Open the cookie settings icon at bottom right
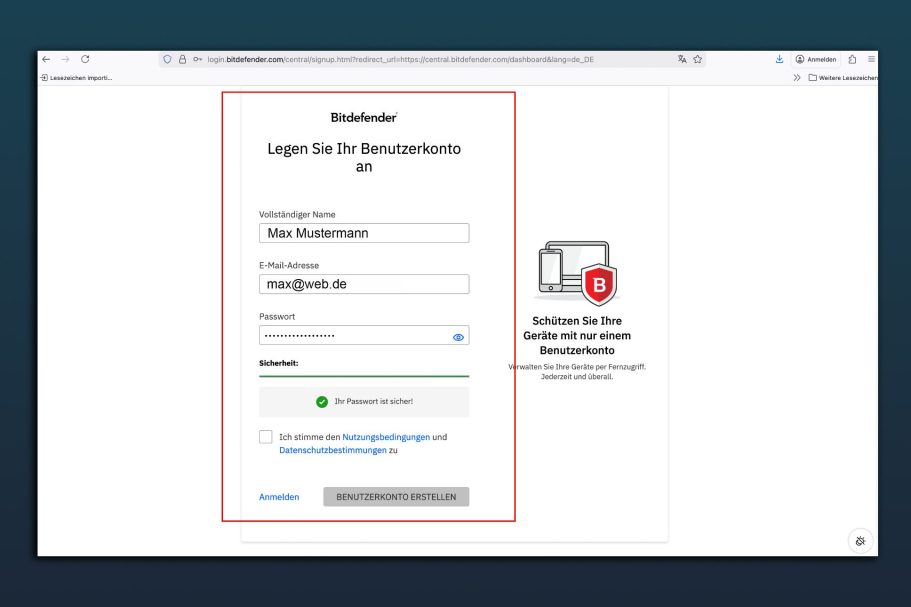The width and height of the screenshot is (911, 607). pyautogui.click(x=860, y=541)
